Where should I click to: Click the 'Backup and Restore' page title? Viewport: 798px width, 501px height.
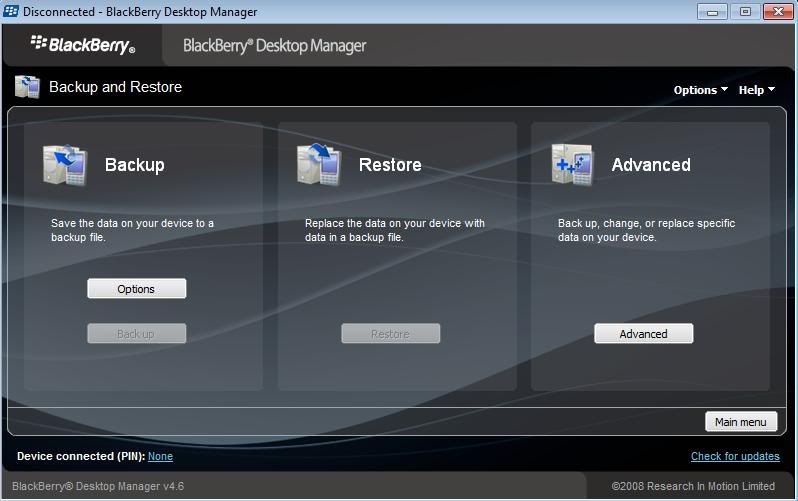tap(116, 87)
